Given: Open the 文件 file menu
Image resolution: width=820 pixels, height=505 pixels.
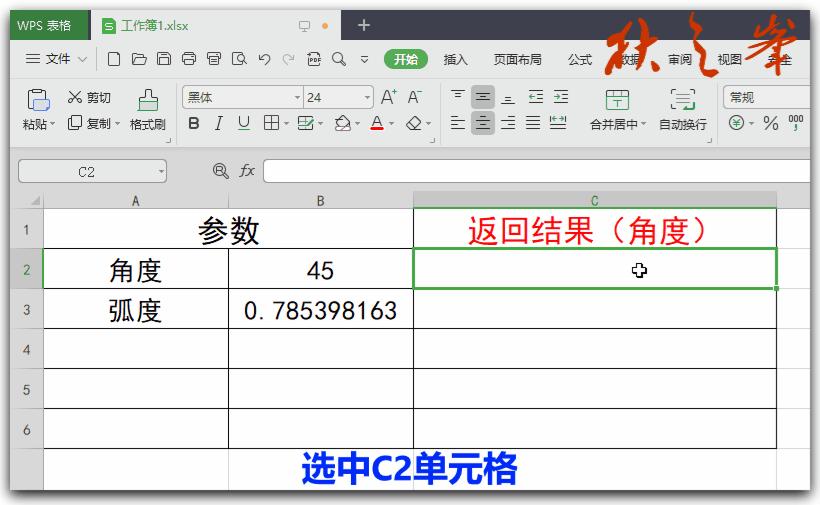Looking at the screenshot, I should click(x=55, y=59).
